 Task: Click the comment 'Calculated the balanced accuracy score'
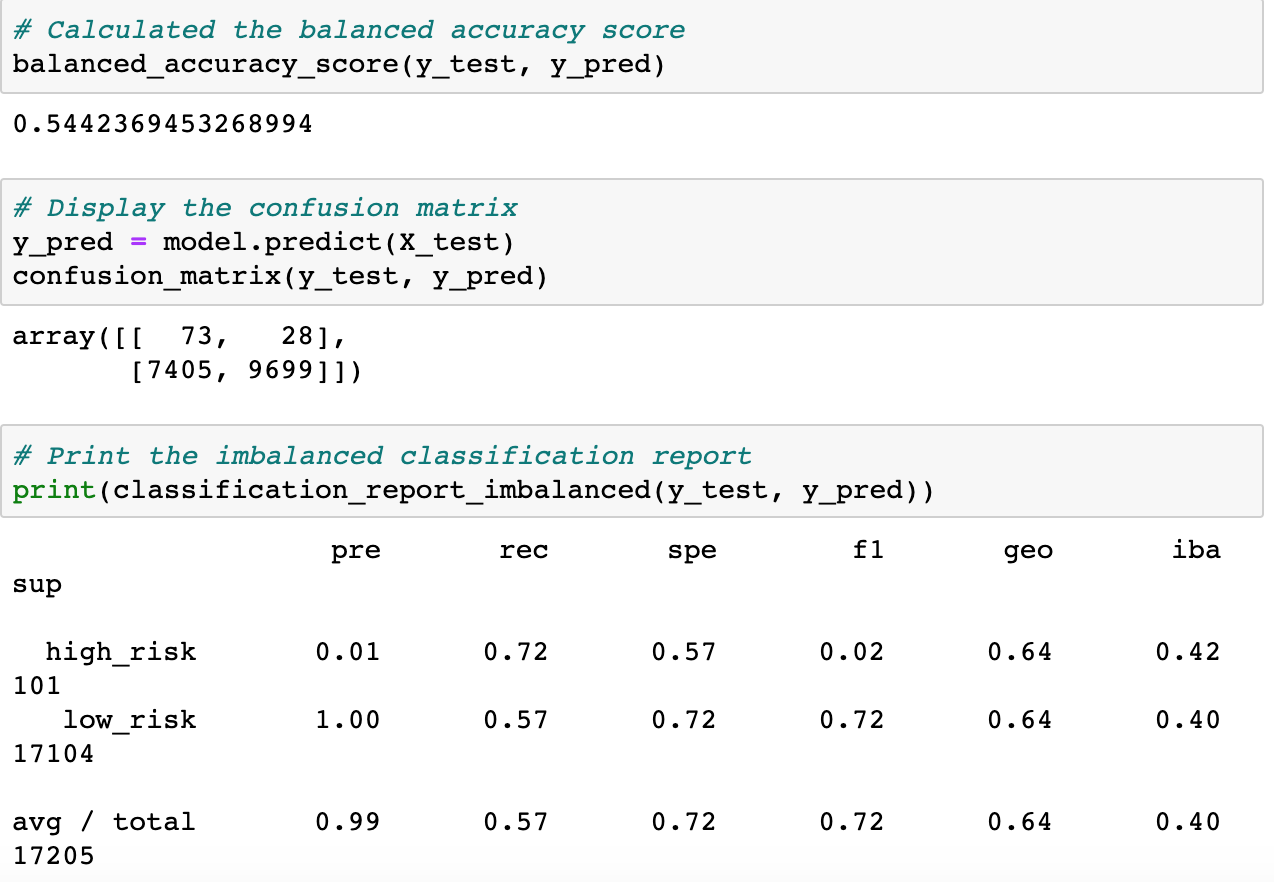coord(349,30)
